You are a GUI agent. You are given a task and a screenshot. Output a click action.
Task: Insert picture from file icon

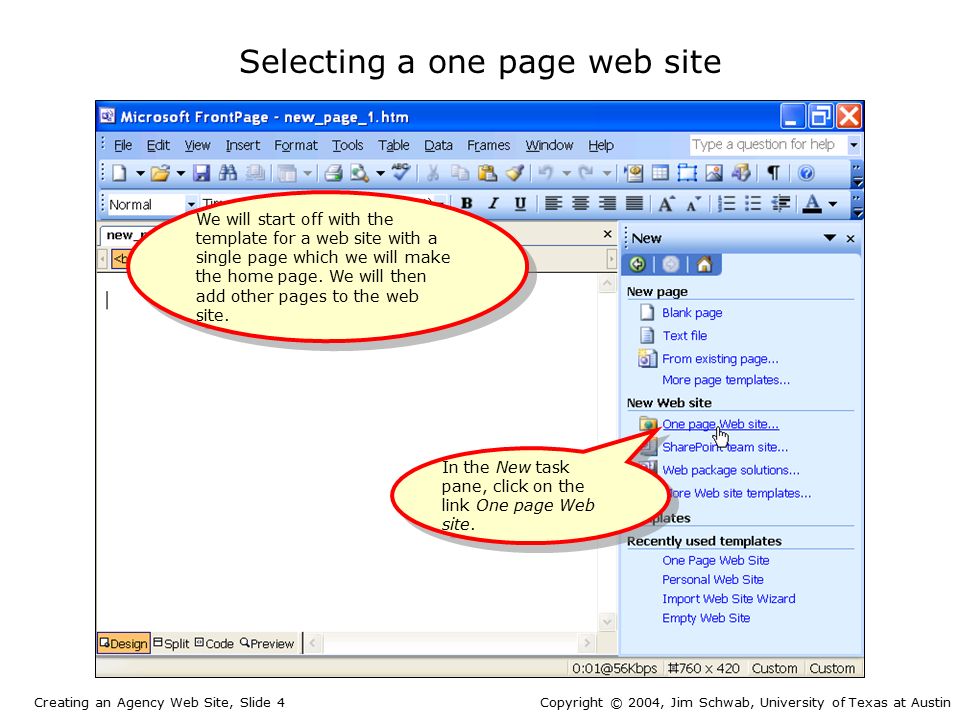714,173
